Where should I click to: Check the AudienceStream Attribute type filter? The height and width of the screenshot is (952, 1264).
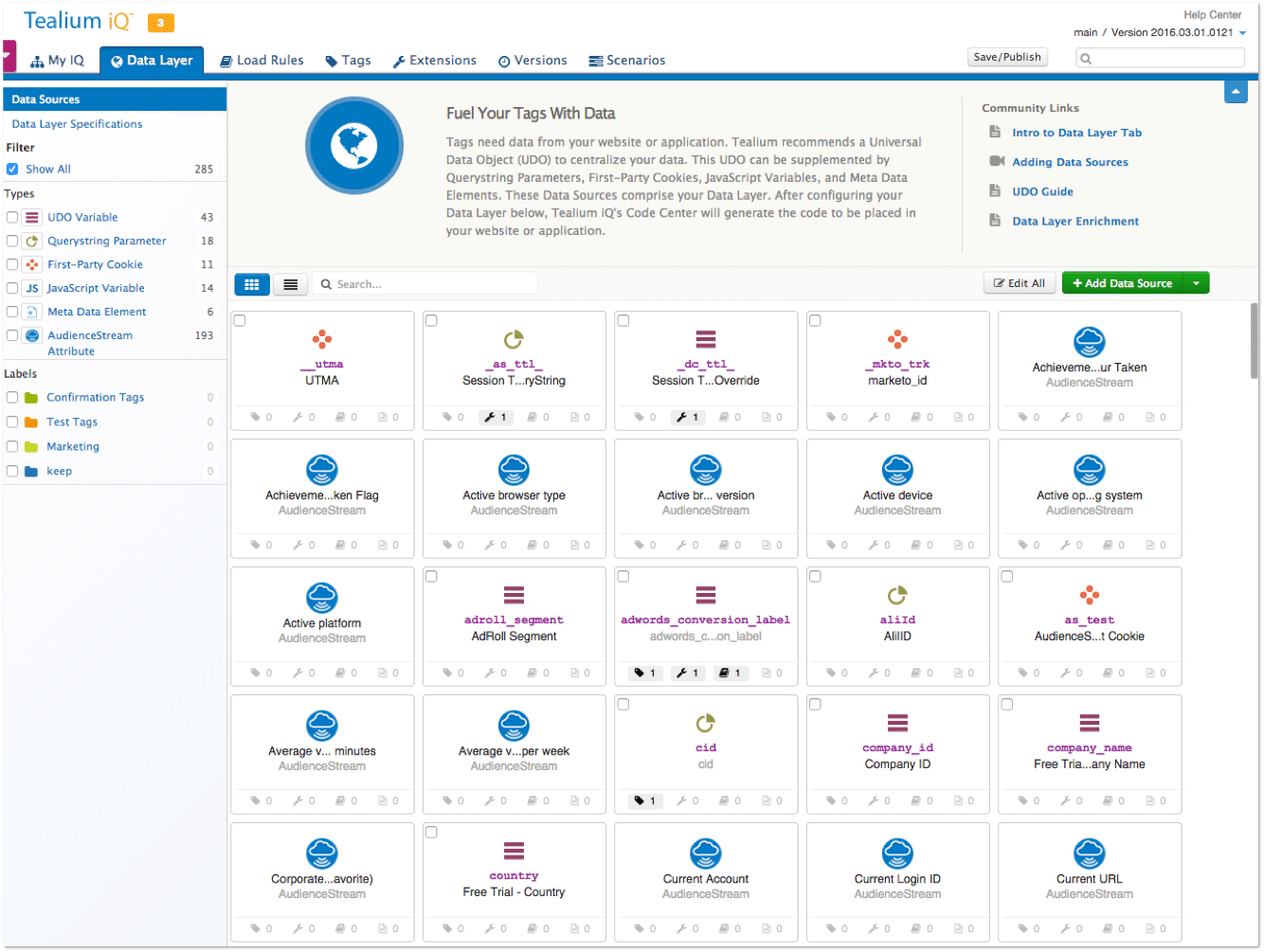pos(12,335)
